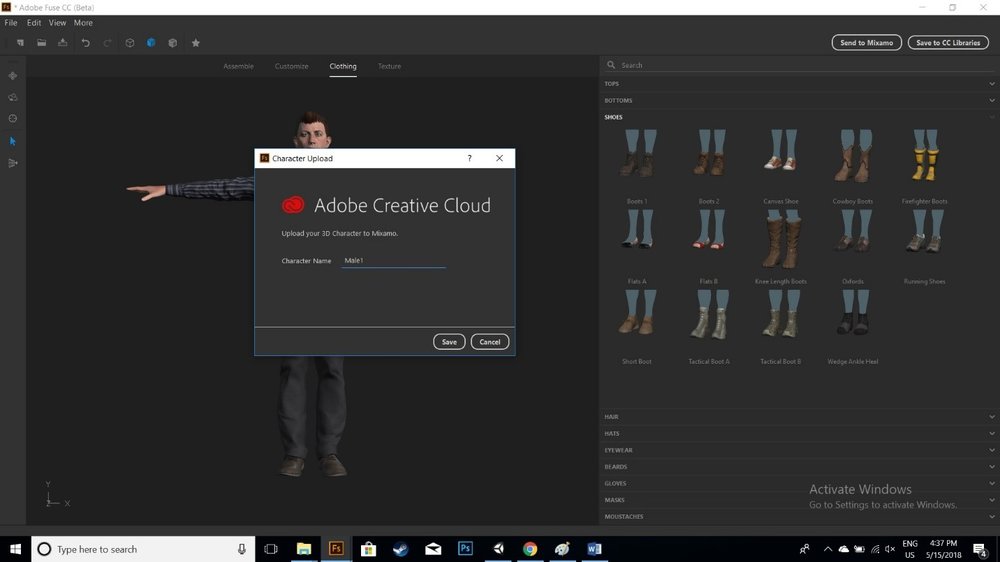1000x562 pixels.
Task: Click the help question mark in Character Upload
Action: pos(469,158)
